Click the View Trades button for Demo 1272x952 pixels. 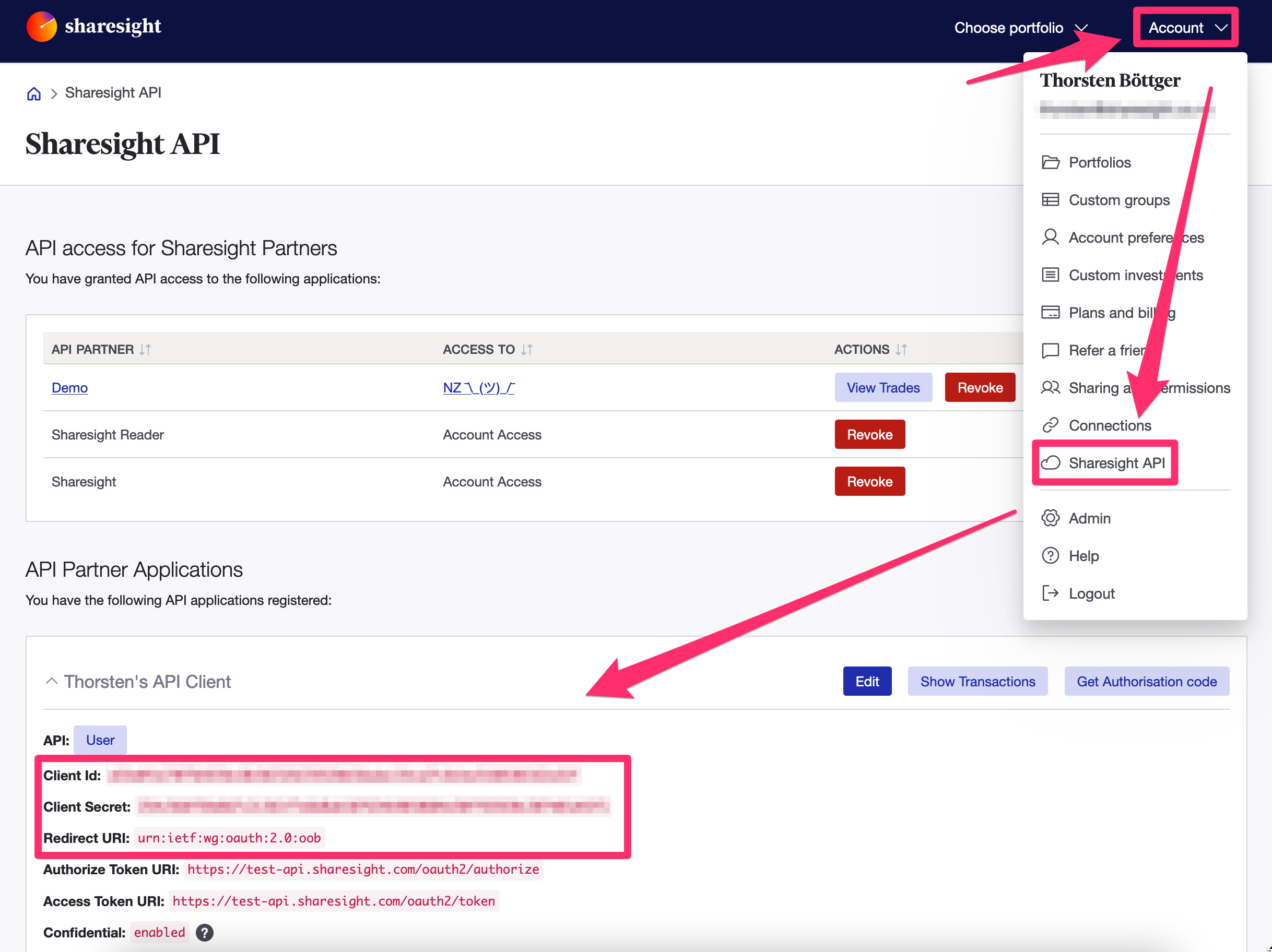click(x=884, y=388)
